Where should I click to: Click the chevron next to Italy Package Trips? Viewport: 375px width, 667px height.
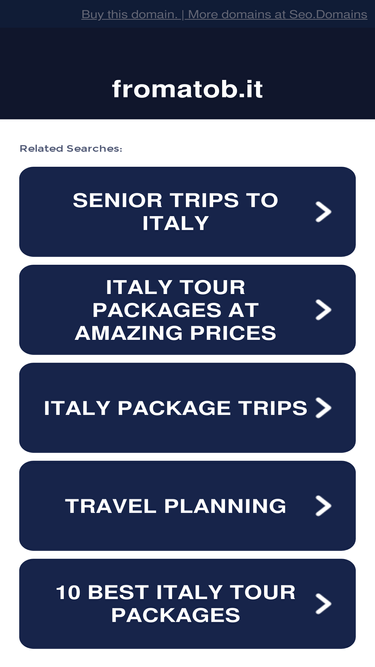point(323,408)
